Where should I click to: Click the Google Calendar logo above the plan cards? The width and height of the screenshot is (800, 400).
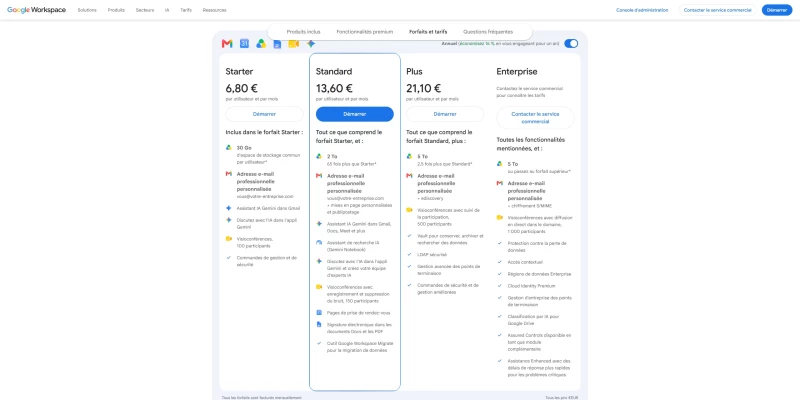[x=244, y=44]
